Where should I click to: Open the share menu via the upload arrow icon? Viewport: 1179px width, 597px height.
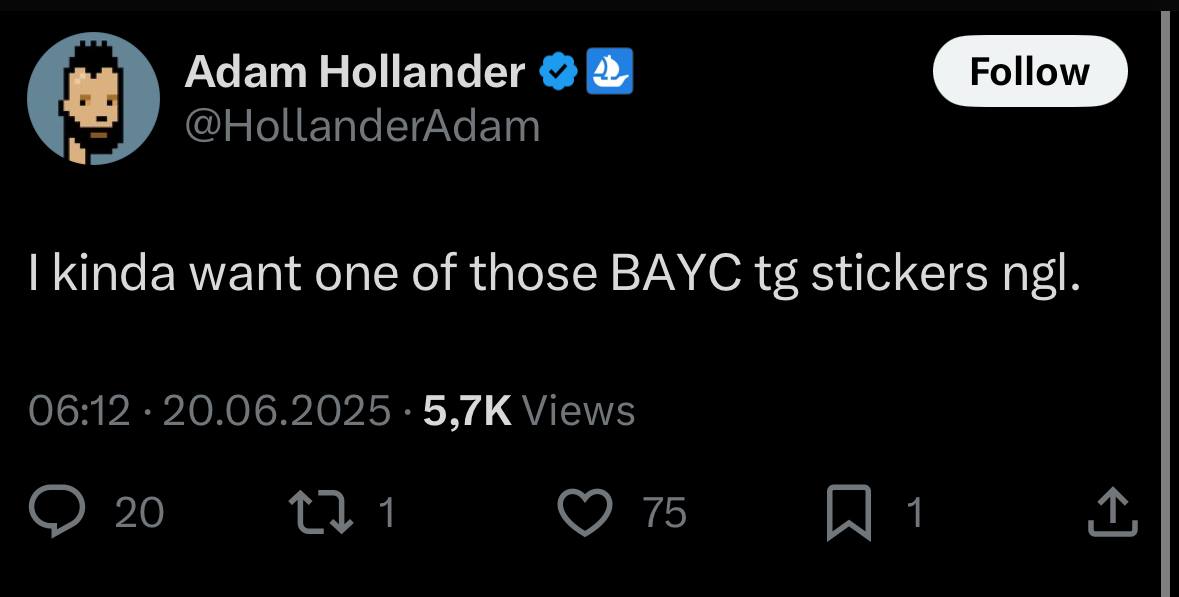click(1113, 512)
